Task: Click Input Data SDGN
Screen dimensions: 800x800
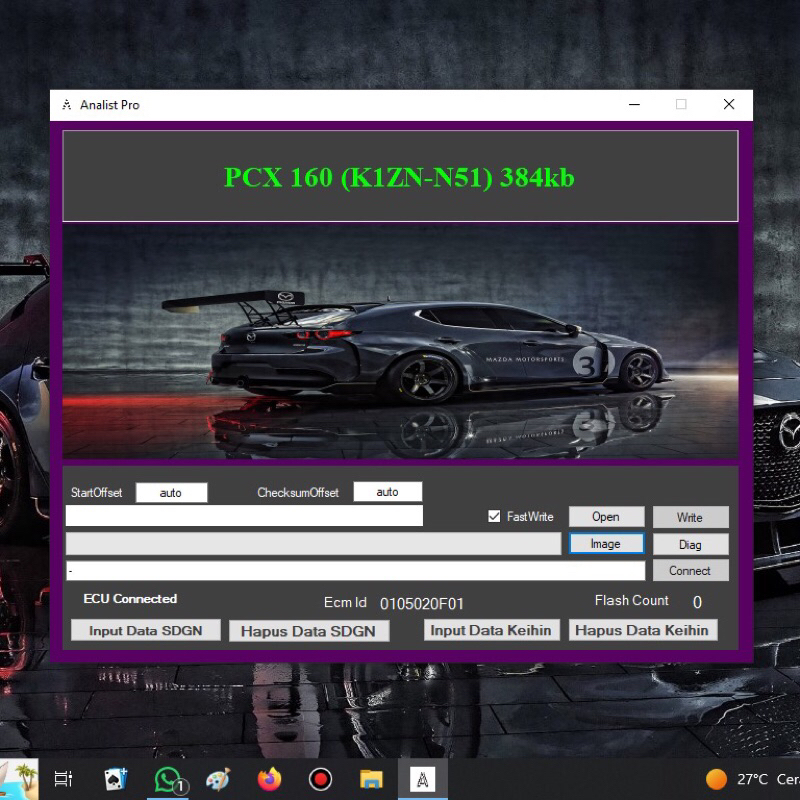Action: [x=145, y=630]
